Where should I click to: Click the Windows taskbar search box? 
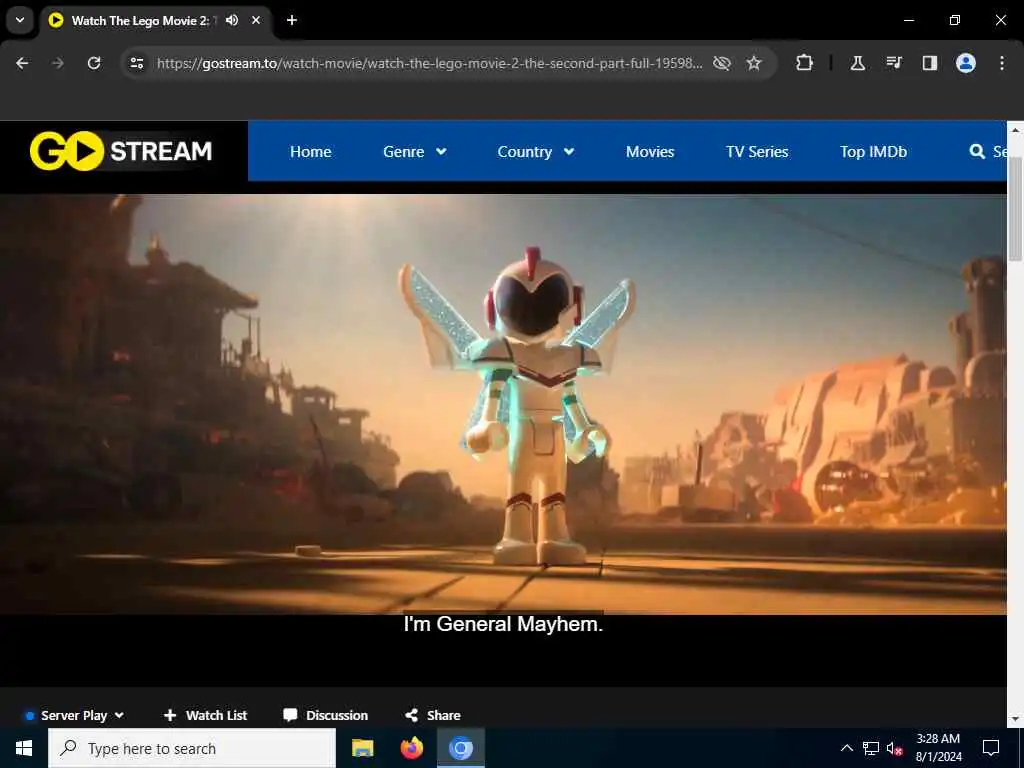pyautogui.click(x=192, y=748)
